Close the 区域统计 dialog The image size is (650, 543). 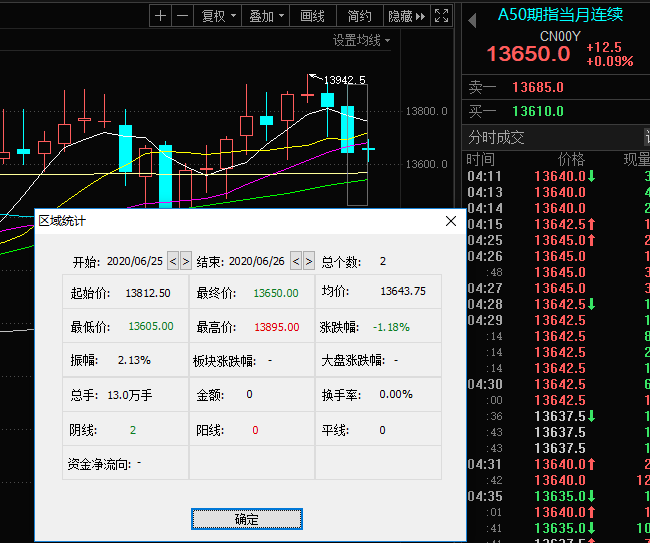coord(451,221)
